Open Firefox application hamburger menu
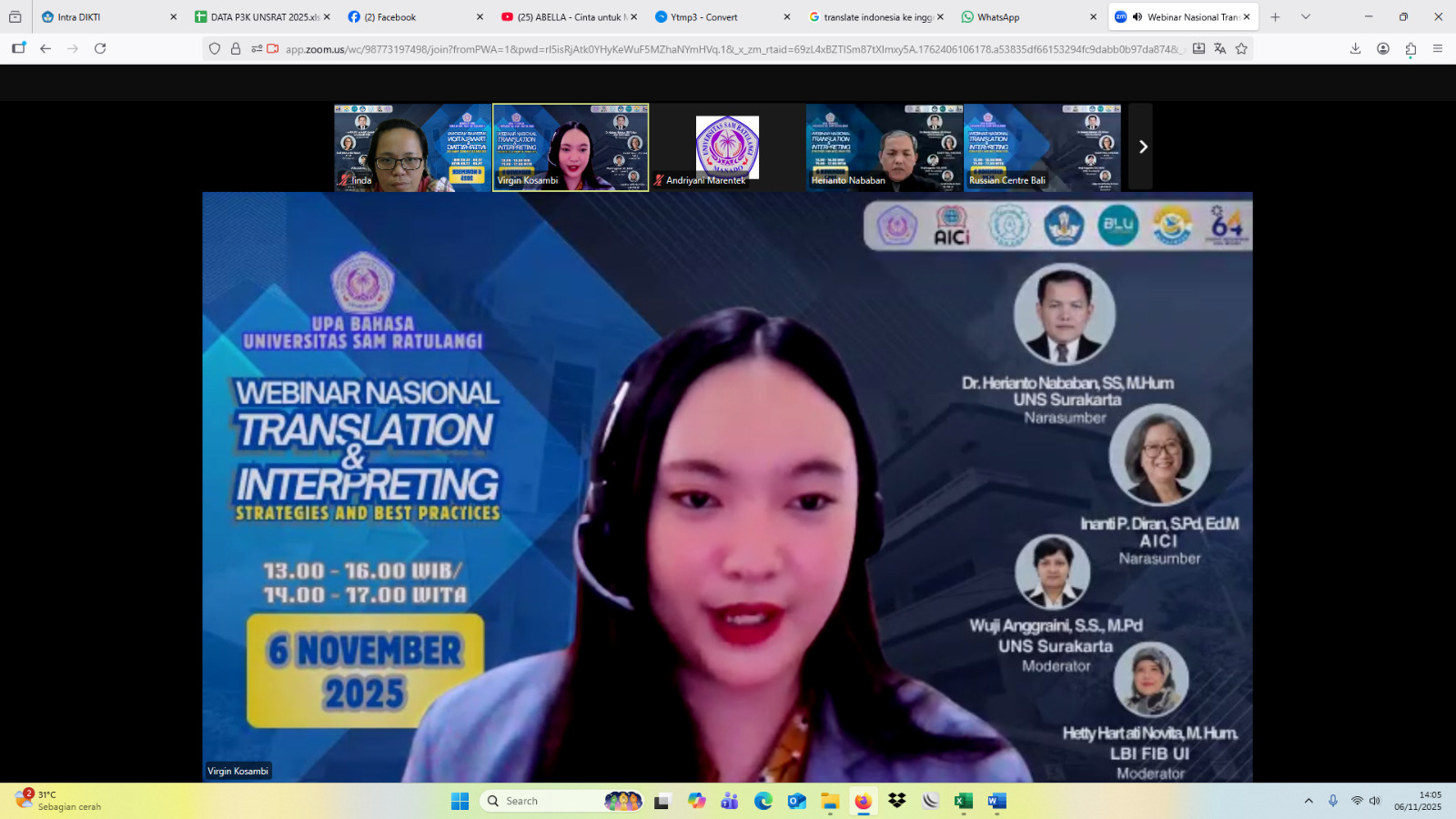This screenshot has height=819, width=1456. (1438, 48)
